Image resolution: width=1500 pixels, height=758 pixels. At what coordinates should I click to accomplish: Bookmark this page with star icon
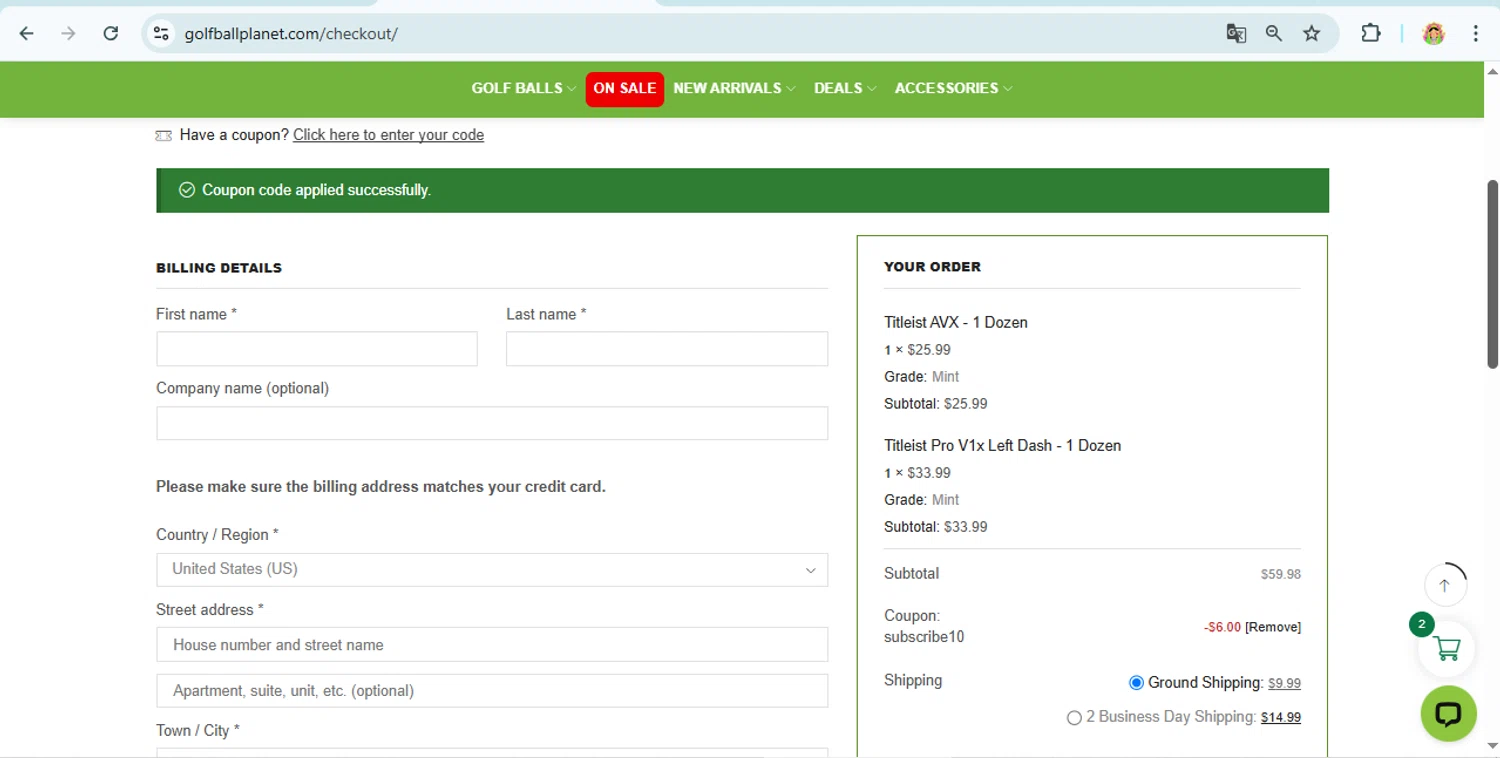pos(1312,33)
